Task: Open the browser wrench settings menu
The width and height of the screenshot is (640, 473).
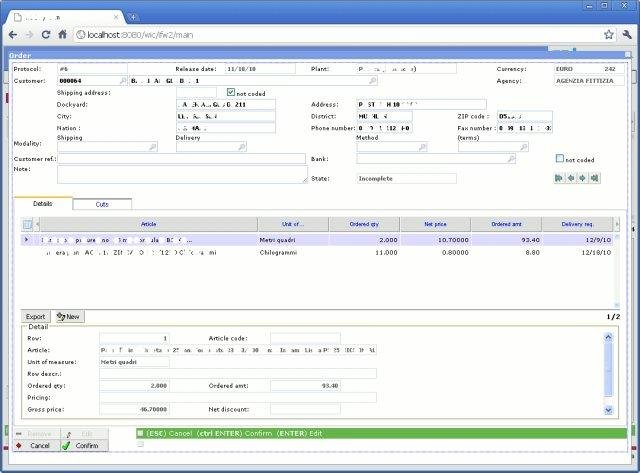Action: 627,35
